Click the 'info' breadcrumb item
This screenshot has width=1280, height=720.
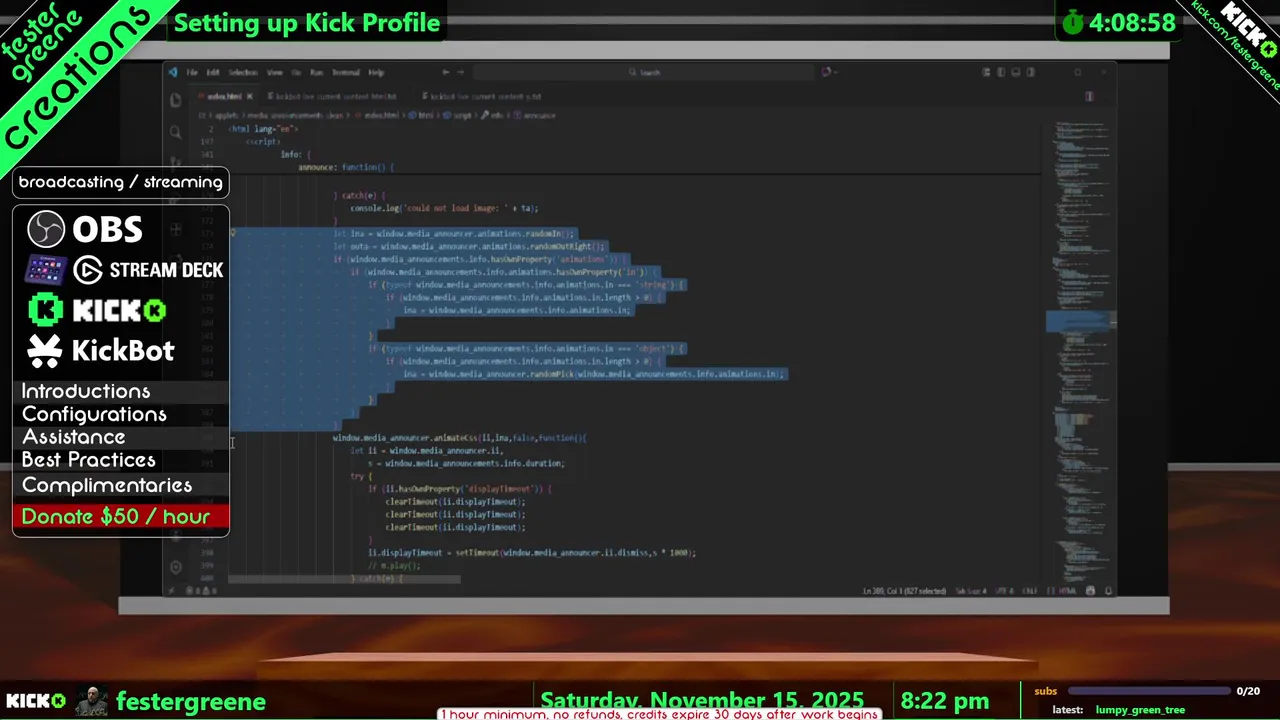tap(494, 115)
